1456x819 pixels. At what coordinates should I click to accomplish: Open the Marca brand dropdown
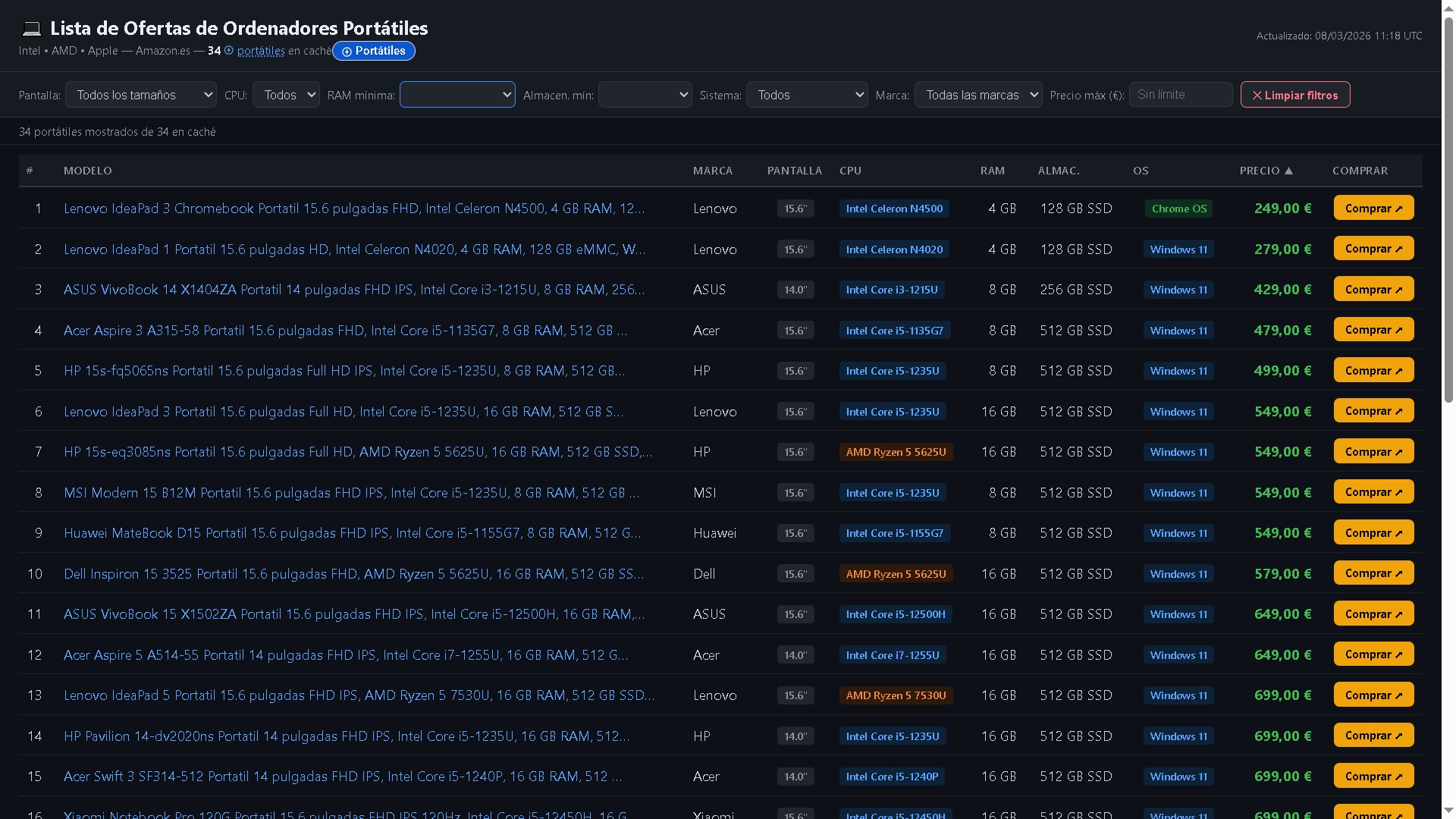(x=978, y=95)
